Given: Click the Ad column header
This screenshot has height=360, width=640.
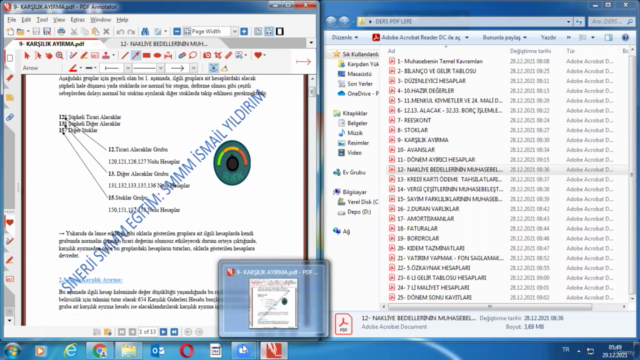Looking at the screenshot, I should click(391, 51).
